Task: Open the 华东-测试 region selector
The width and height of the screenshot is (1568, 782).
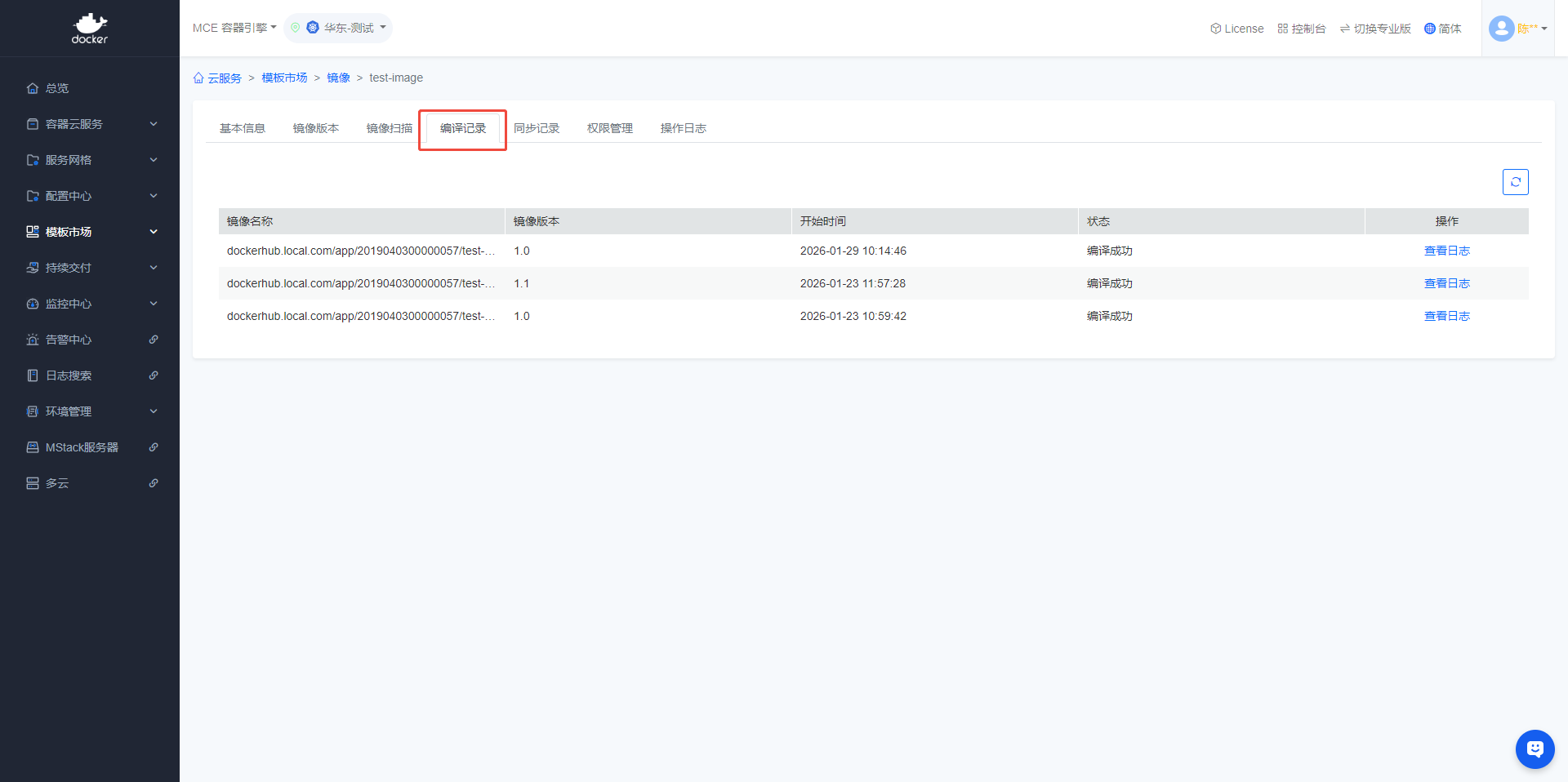Action: [347, 28]
